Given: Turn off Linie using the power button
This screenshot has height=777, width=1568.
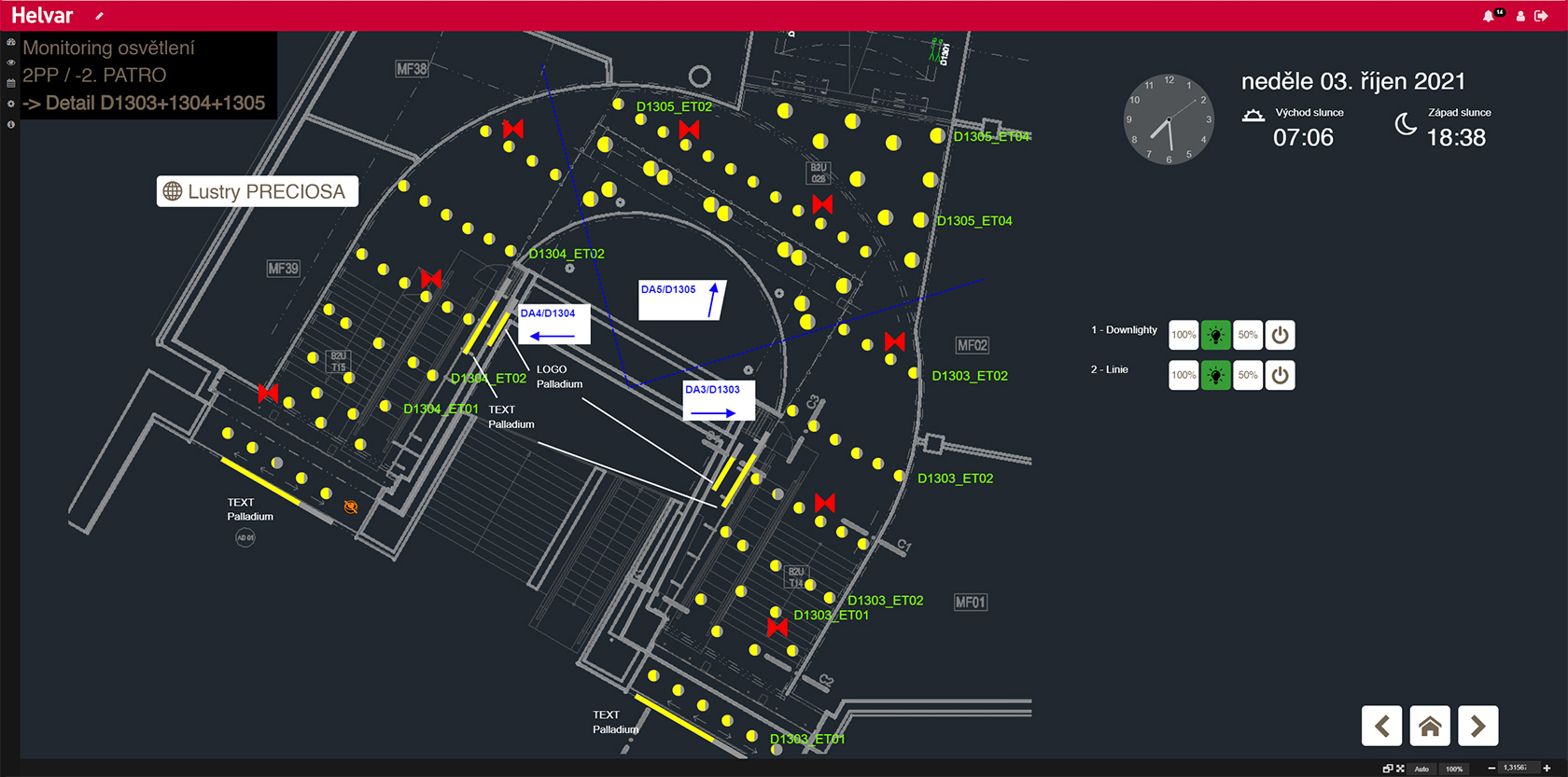Looking at the screenshot, I should (x=1280, y=375).
